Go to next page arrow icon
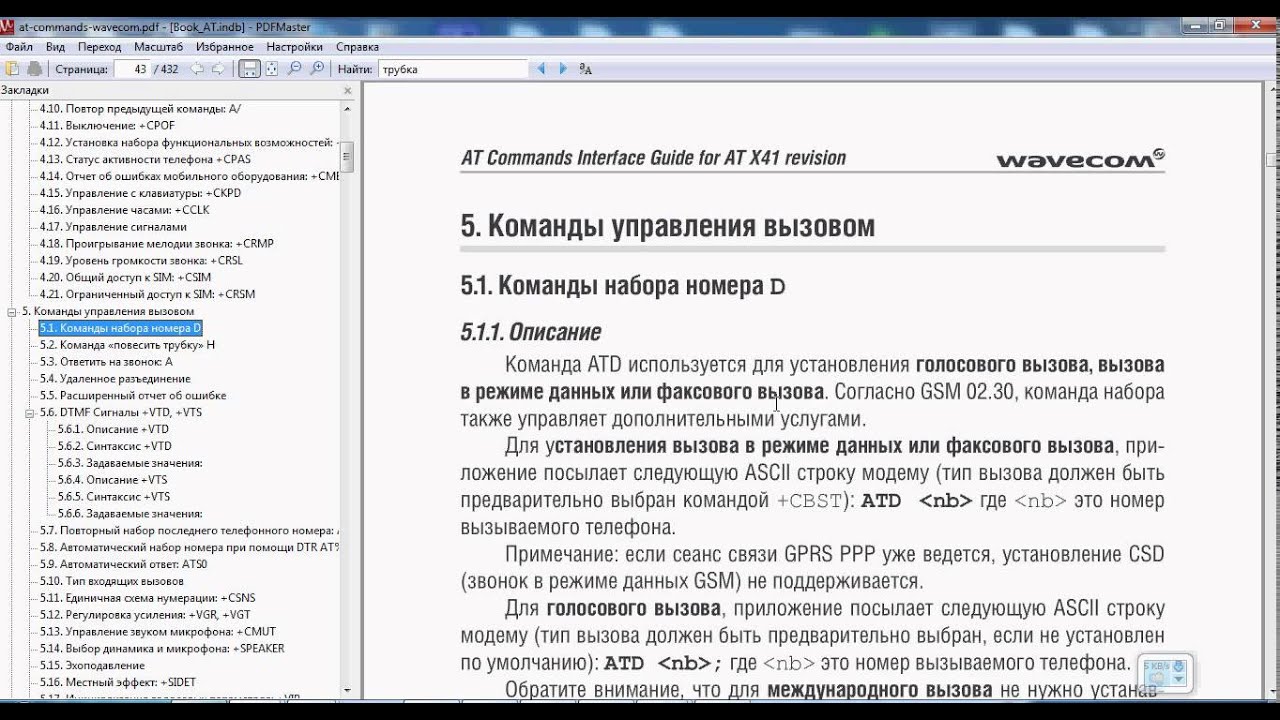Viewport: 1280px width, 720px height. [217, 69]
